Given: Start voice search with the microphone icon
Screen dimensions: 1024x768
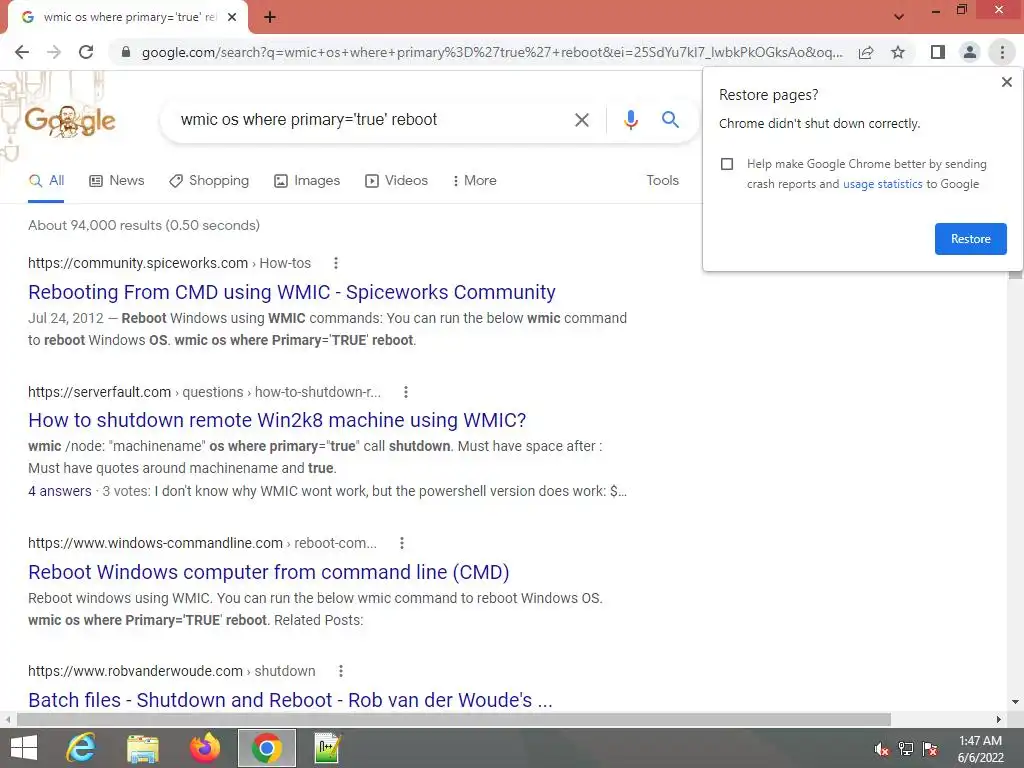Looking at the screenshot, I should click(x=630, y=120).
